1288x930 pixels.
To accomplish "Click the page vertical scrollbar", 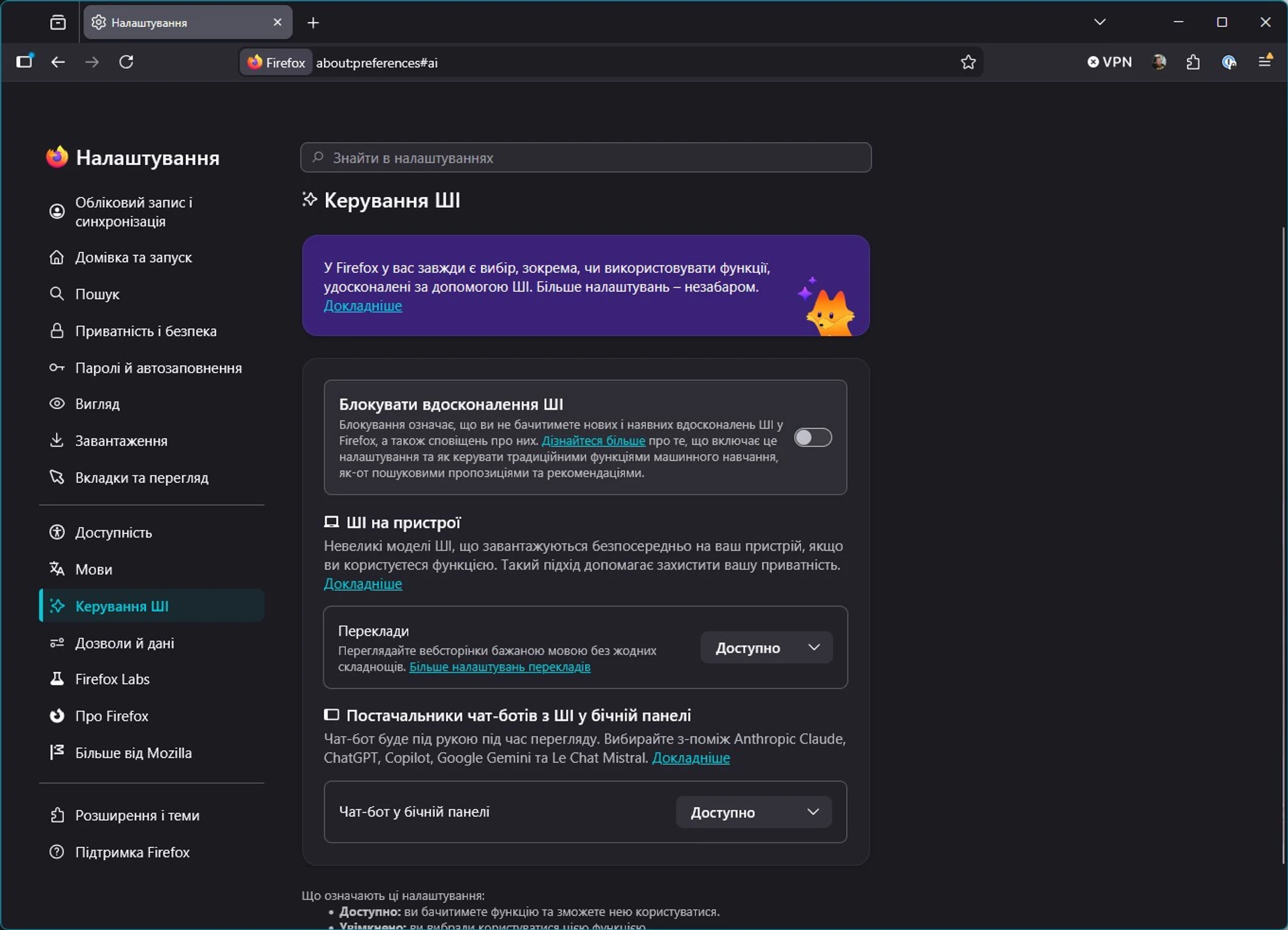I will coord(1283,544).
